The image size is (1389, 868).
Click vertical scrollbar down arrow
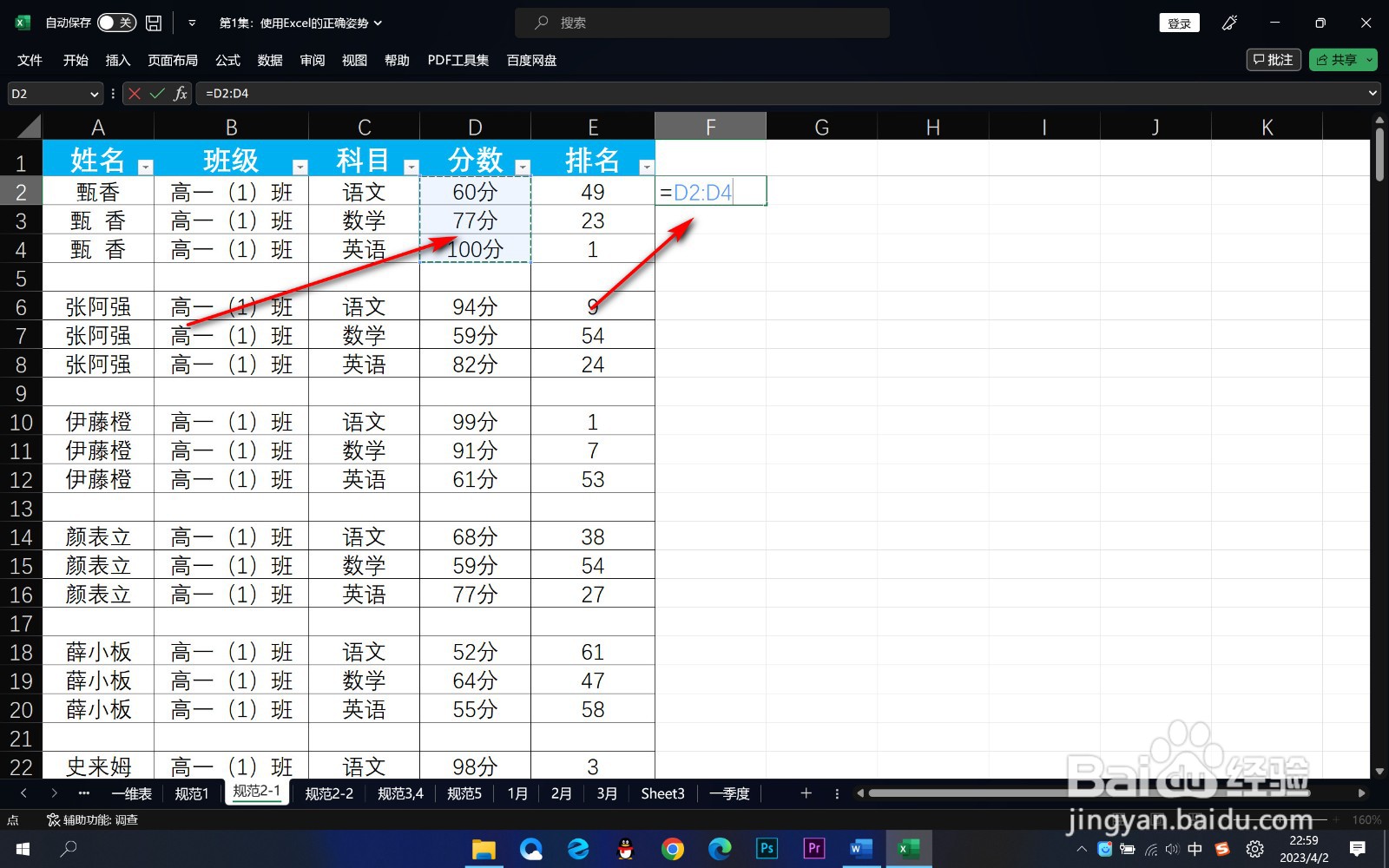1379,771
